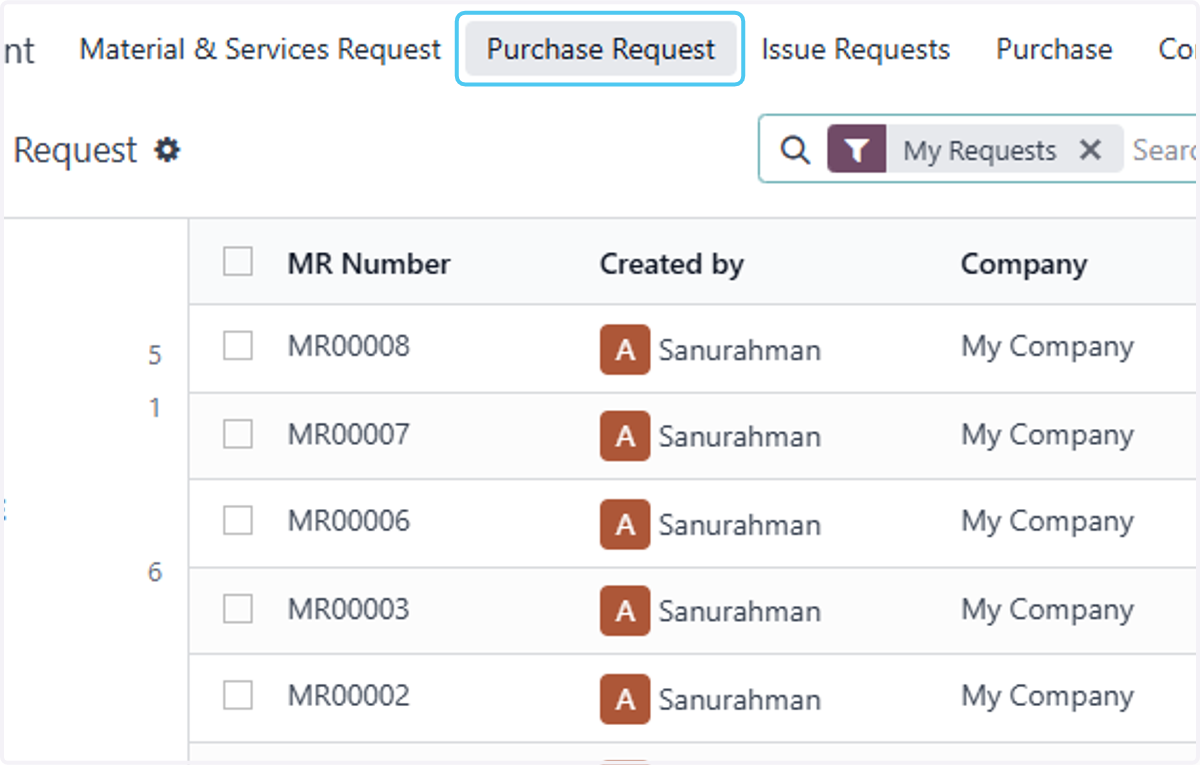Viewport: 1200px width, 765px height.
Task: Click the magnifier search icon
Action: 795,150
